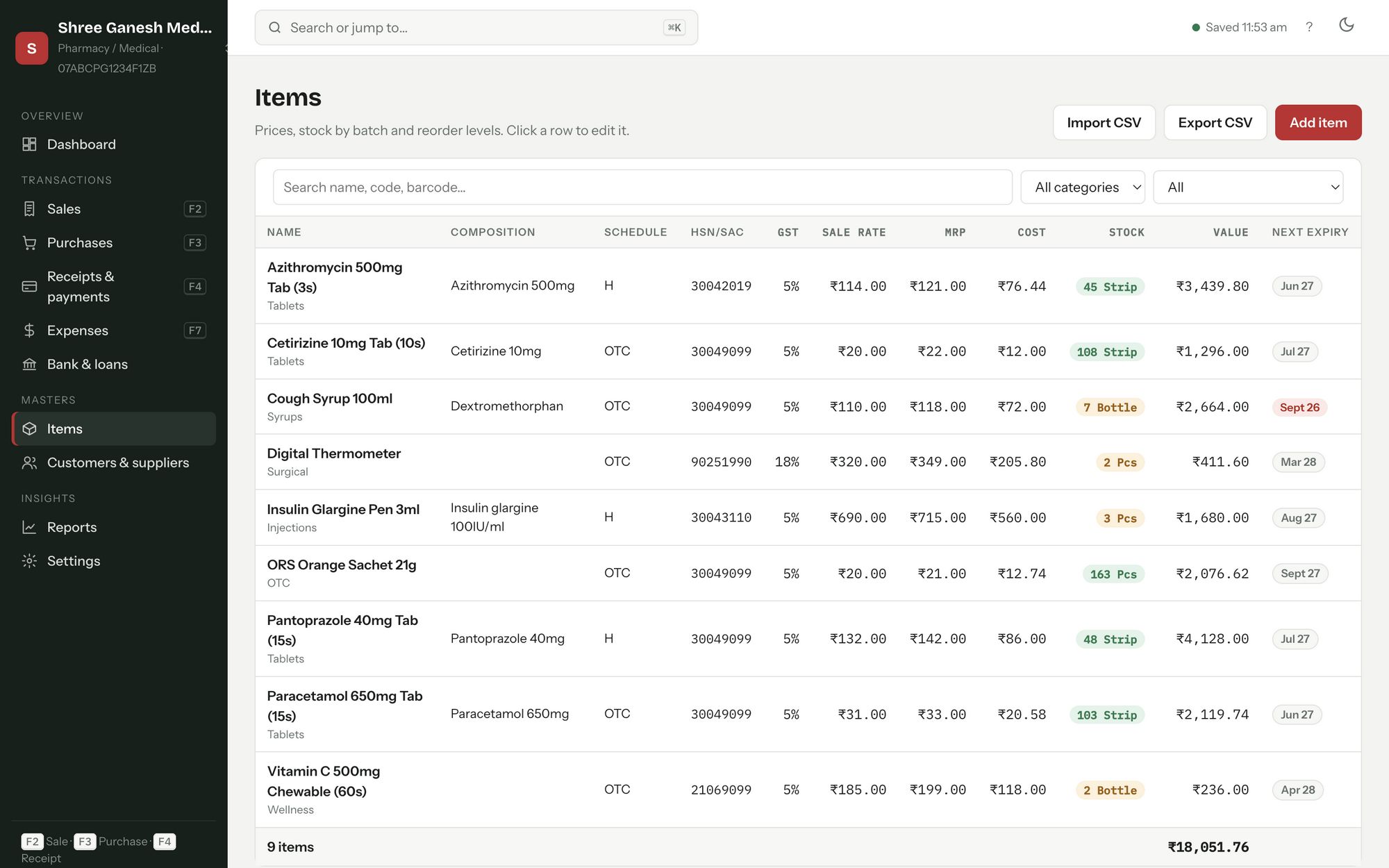
Task: Open the Cetirizine 10mg Tab (10s) row
Action: pos(808,351)
